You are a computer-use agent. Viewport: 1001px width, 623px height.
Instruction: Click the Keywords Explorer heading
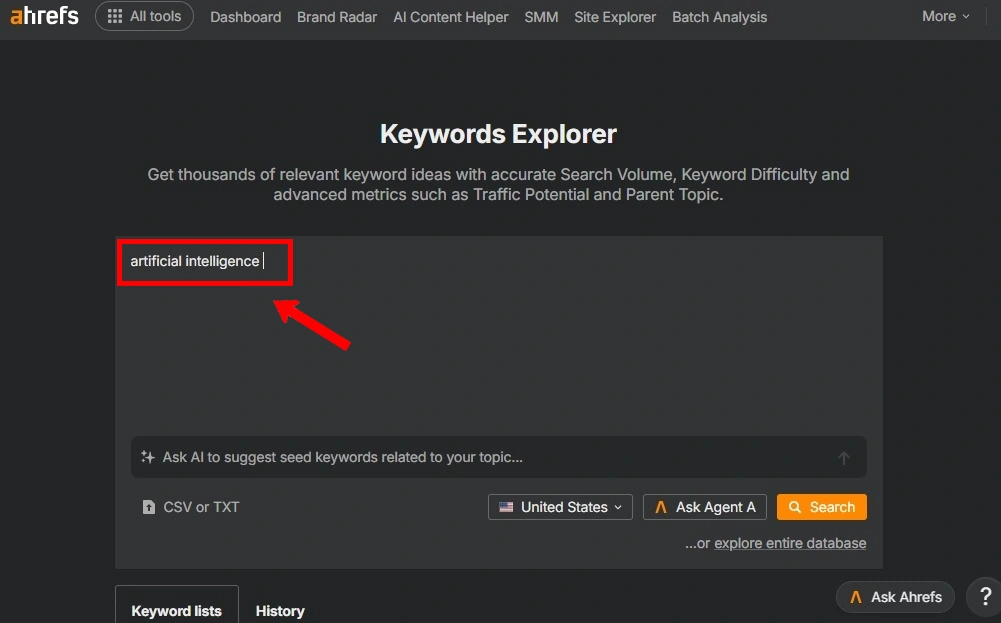coord(499,134)
